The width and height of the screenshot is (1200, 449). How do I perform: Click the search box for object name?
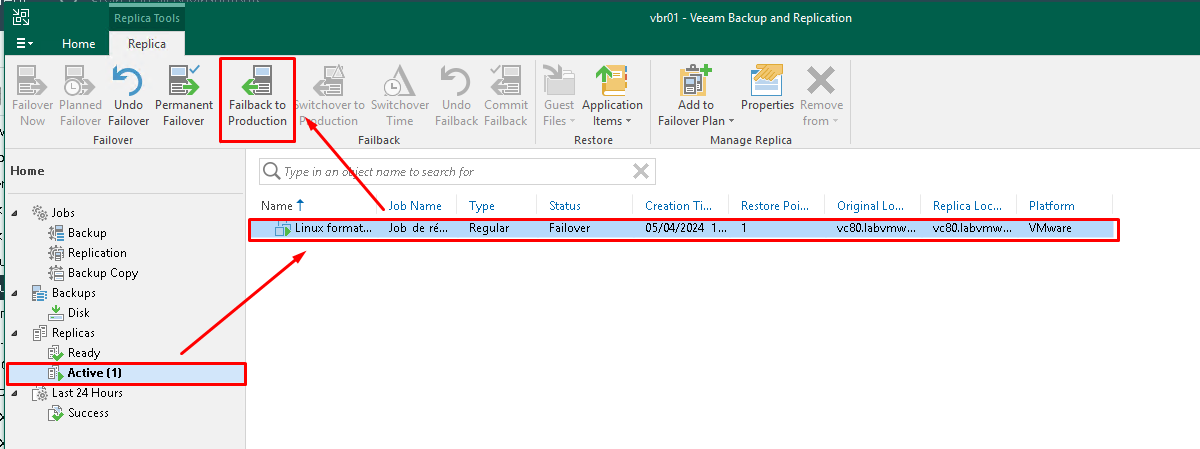(456, 172)
